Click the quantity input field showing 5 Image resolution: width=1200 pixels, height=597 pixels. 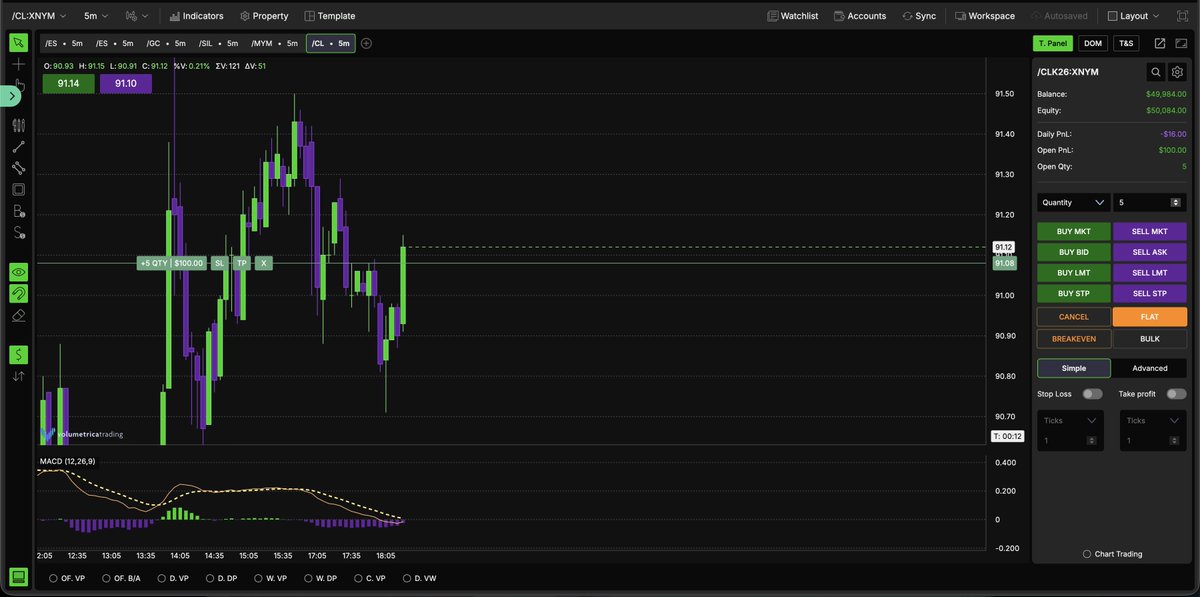point(1150,202)
